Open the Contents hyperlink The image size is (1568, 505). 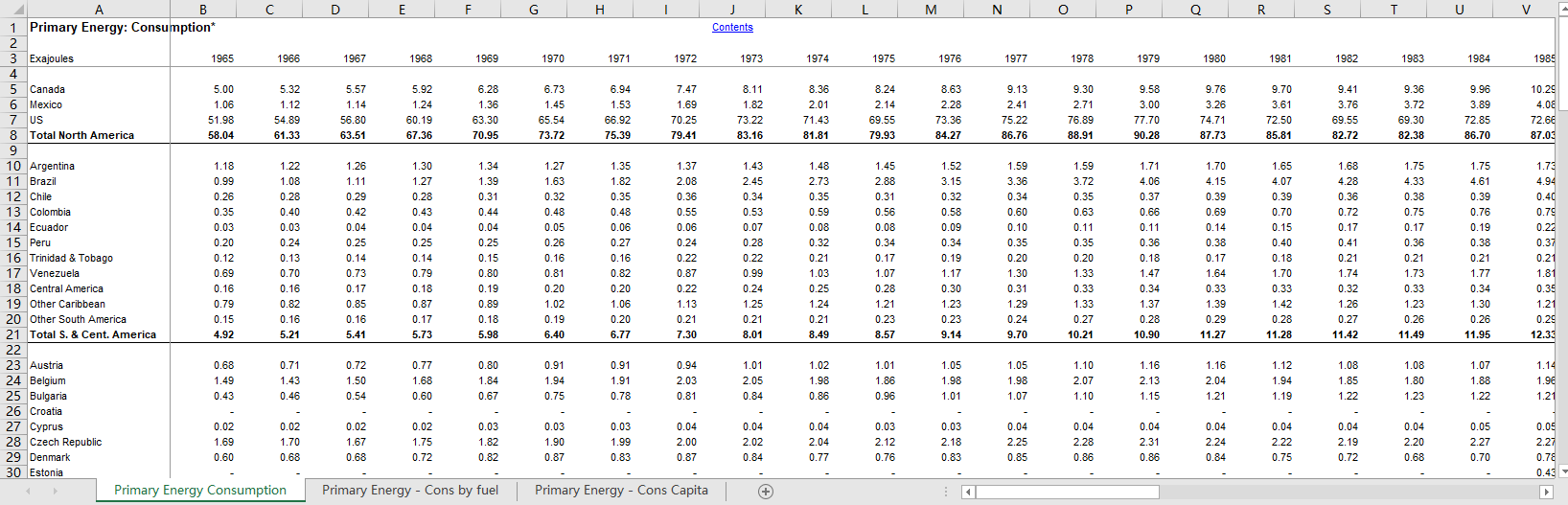tap(732, 27)
